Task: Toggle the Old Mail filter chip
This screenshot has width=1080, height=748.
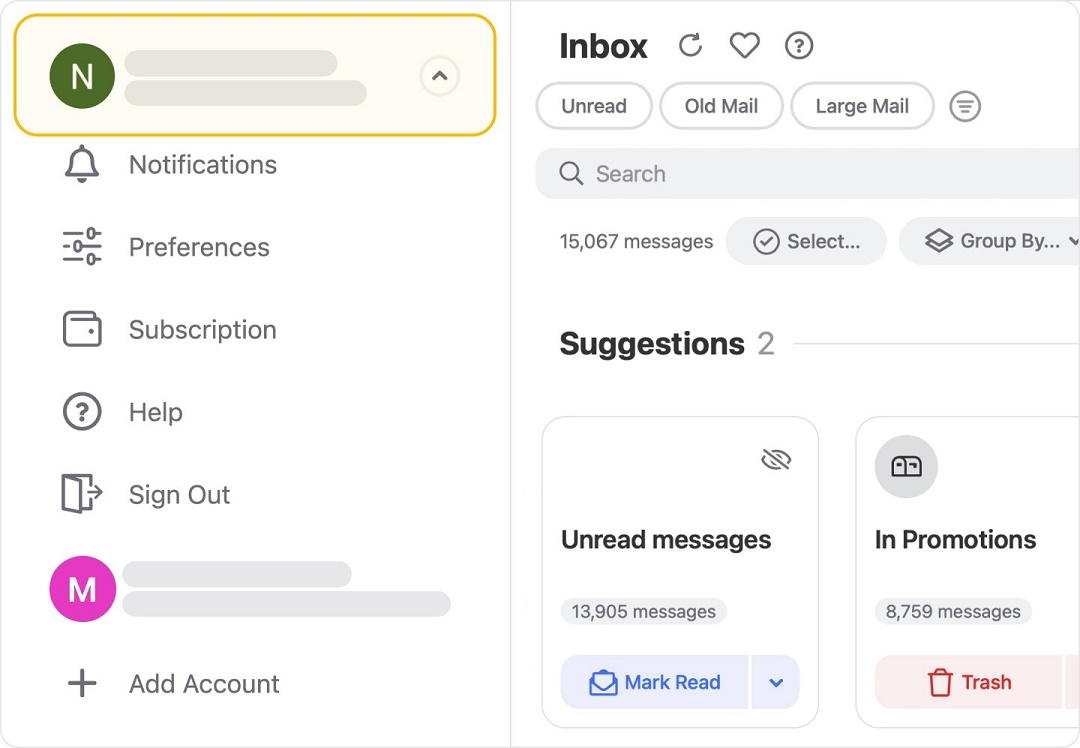Action: point(721,106)
